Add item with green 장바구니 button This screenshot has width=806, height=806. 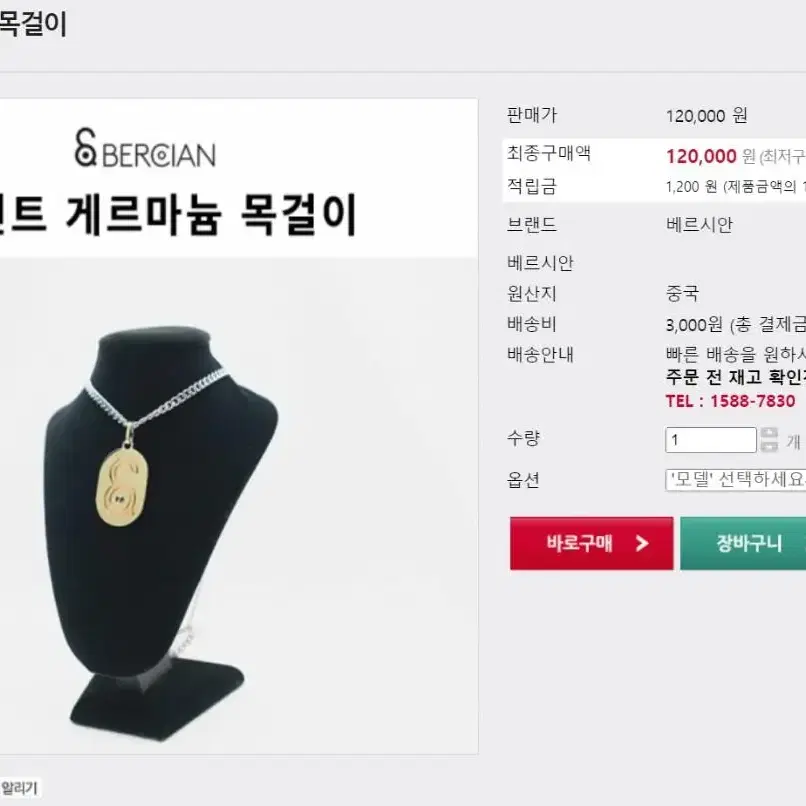click(743, 543)
